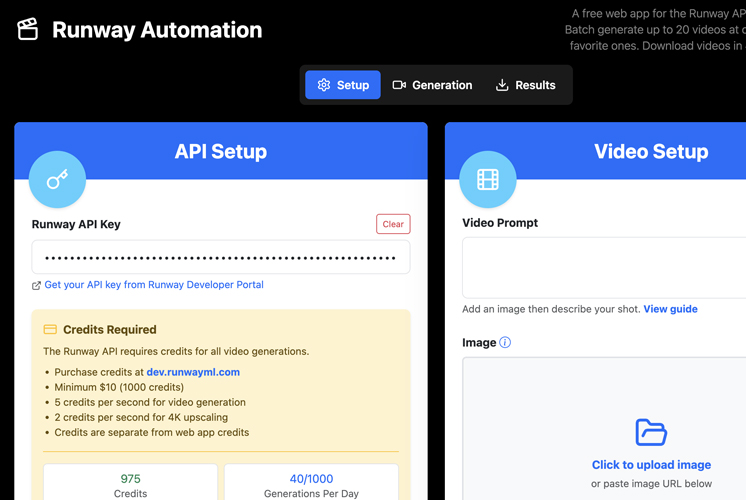Click into the Video Prompt text box
The image size is (746, 500).
604,267
